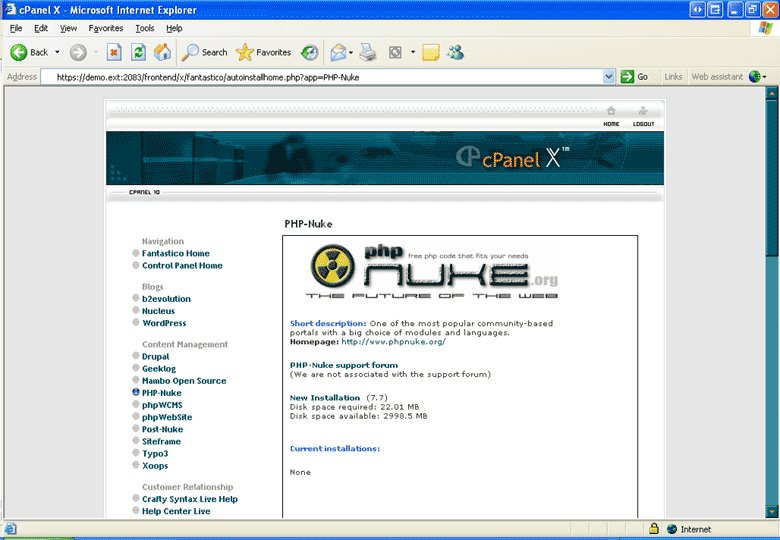Open the Edit menu

coord(41,28)
